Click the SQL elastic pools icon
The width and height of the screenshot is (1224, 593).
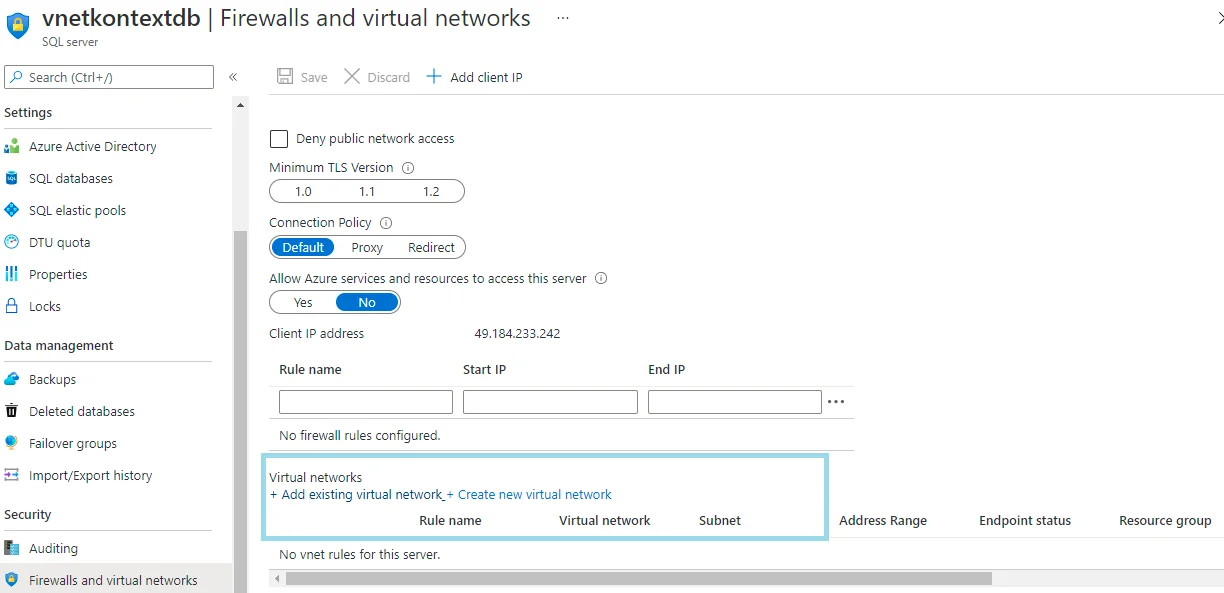point(12,211)
